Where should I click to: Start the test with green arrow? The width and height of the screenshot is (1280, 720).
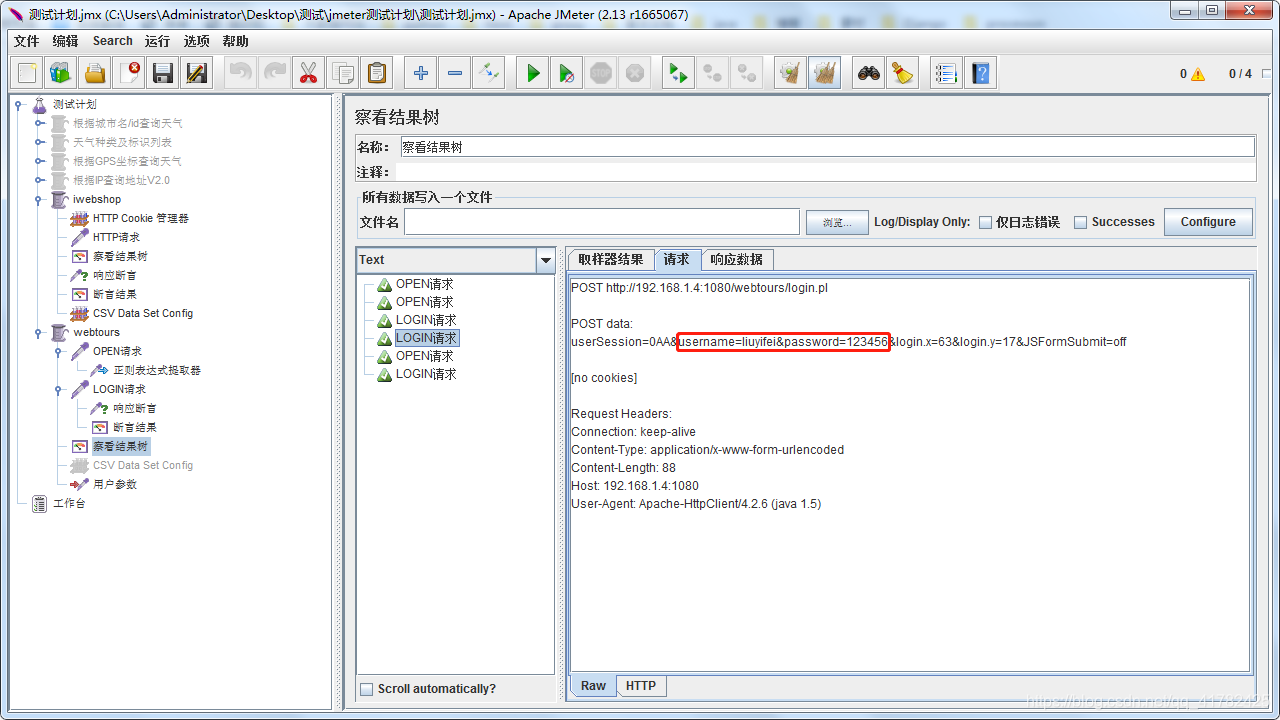[533, 73]
